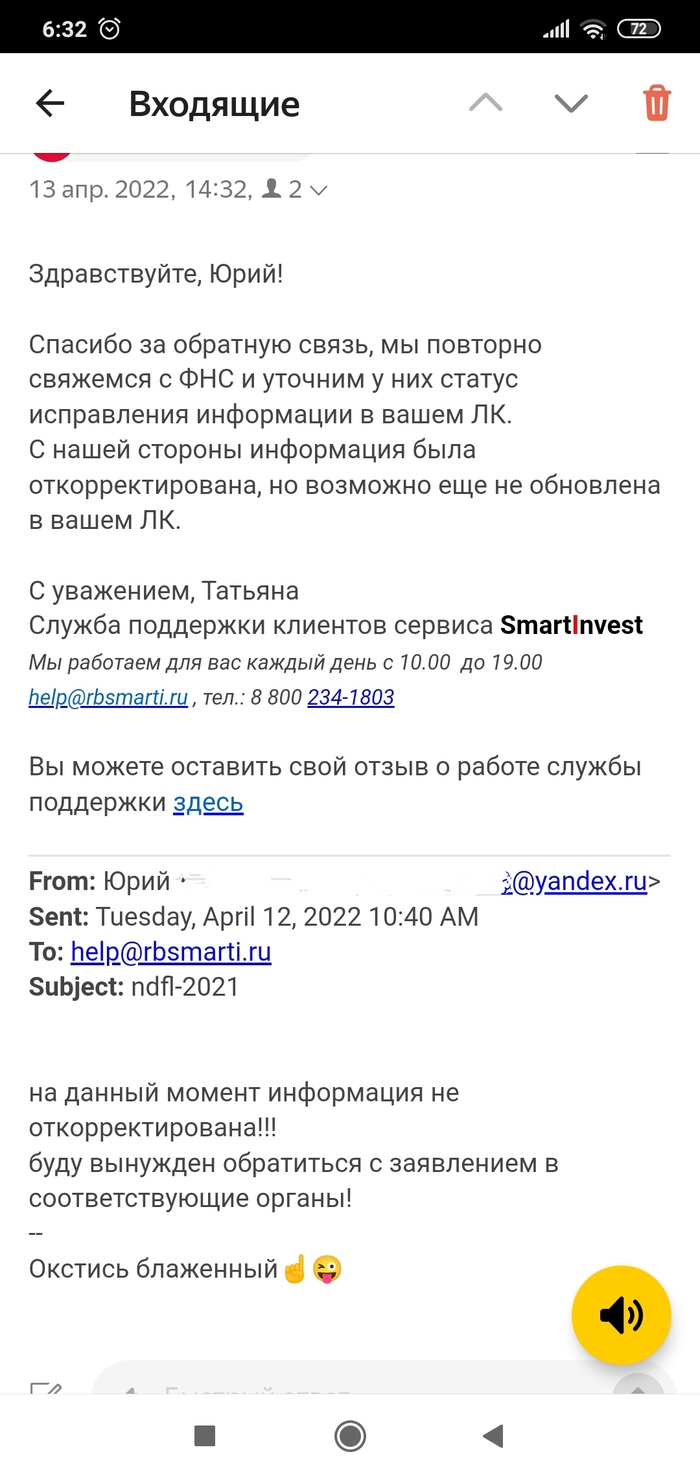
Task: Call phone number 234-1803 link
Action: pos(350,698)
